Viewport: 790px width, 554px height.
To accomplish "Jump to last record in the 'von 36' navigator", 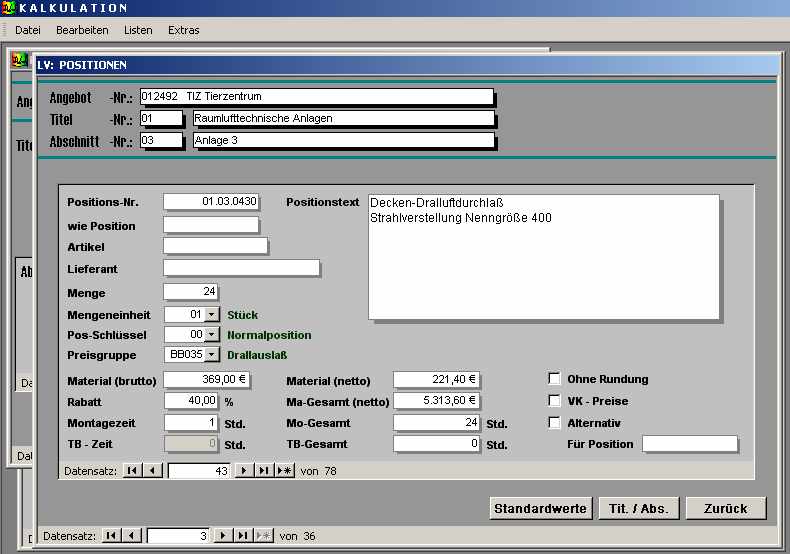I will click(x=243, y=536).
